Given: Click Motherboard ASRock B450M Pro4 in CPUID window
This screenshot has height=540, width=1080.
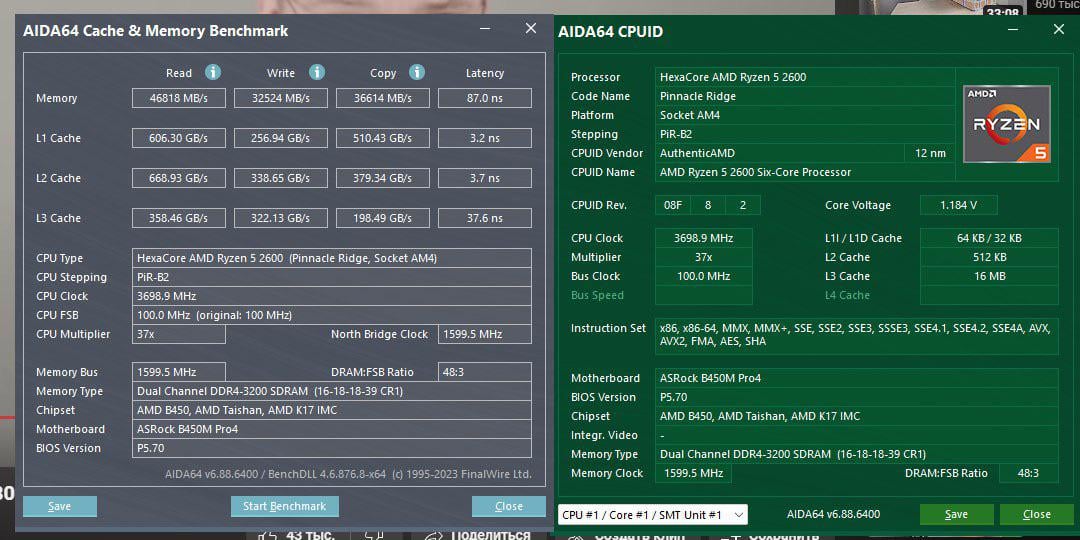Looking at the screenshot, I should 856,378.
